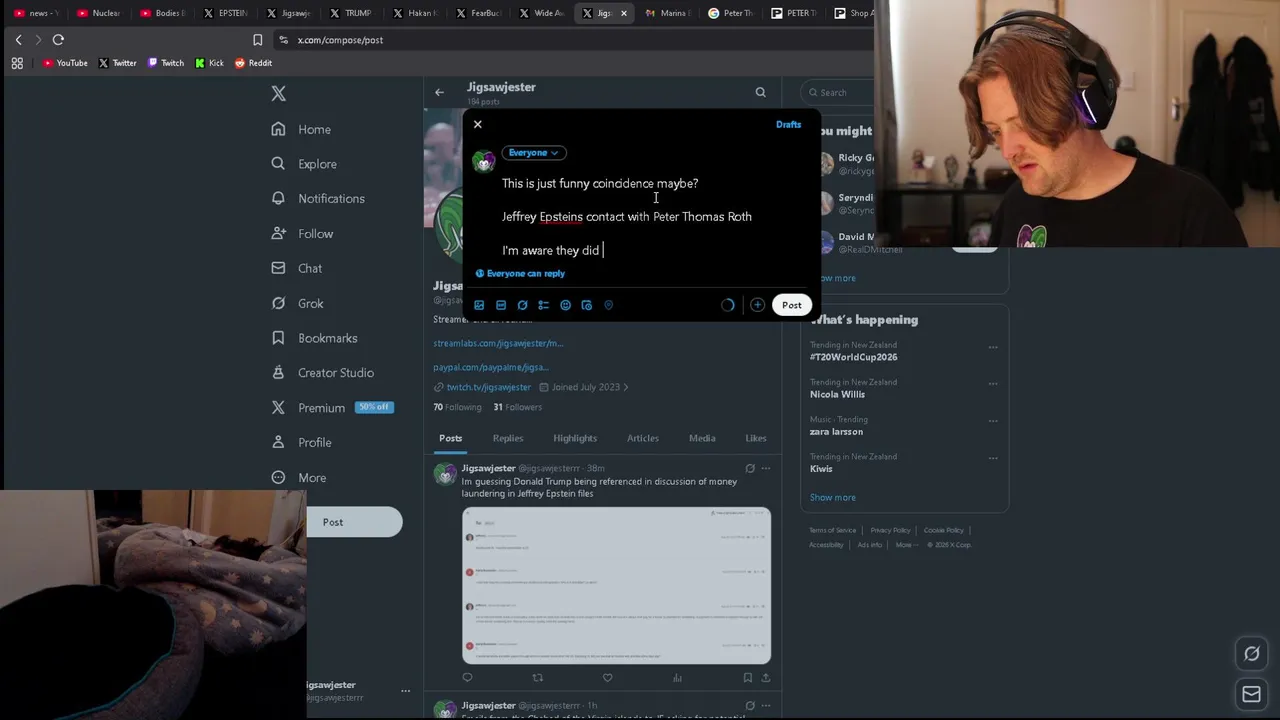
Task: Open Creator Studio in sidebar
Action: click(x=322, y=372)
